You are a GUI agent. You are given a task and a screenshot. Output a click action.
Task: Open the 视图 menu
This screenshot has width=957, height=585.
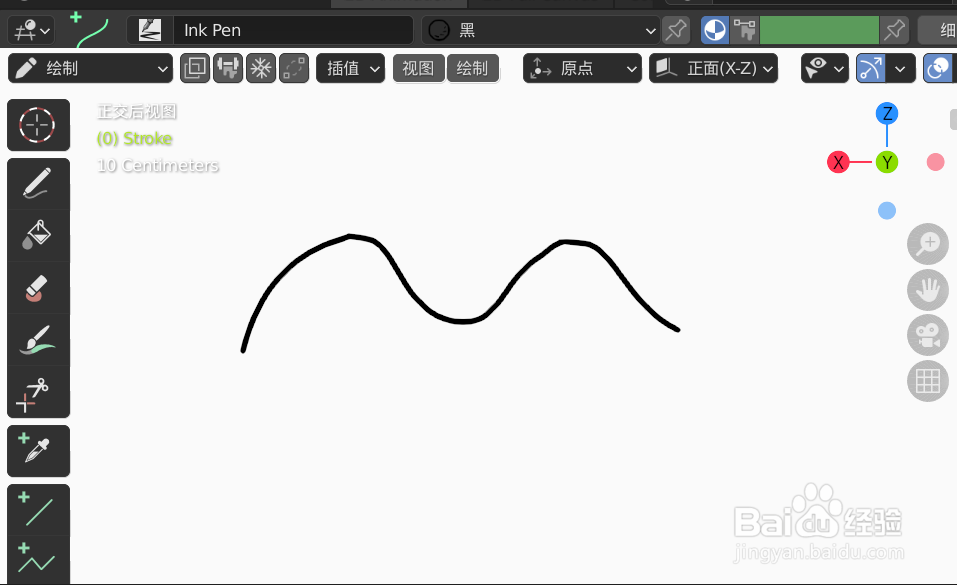point(419,68)
